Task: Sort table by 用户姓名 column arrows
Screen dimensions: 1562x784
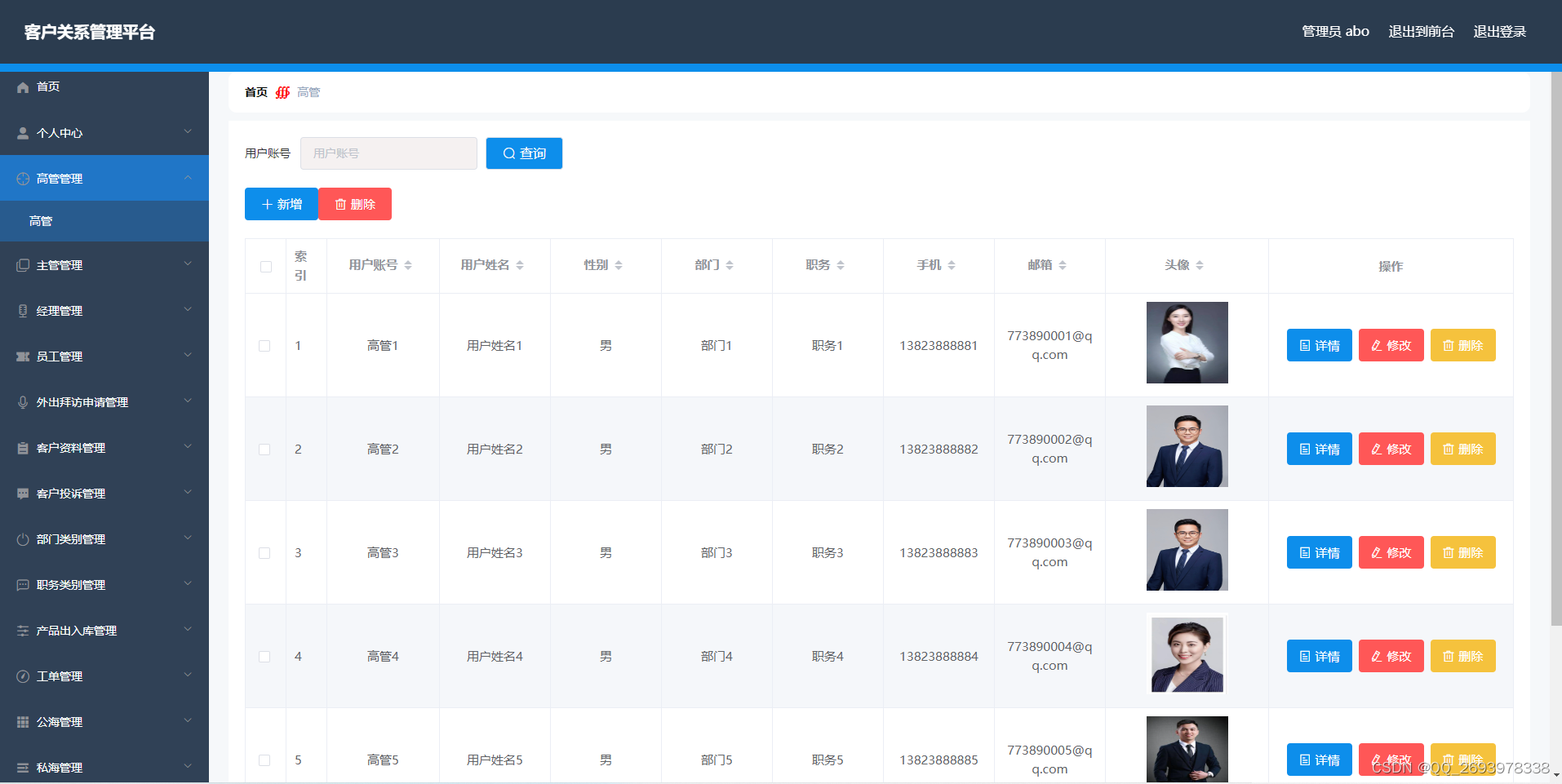Action: 520,265
